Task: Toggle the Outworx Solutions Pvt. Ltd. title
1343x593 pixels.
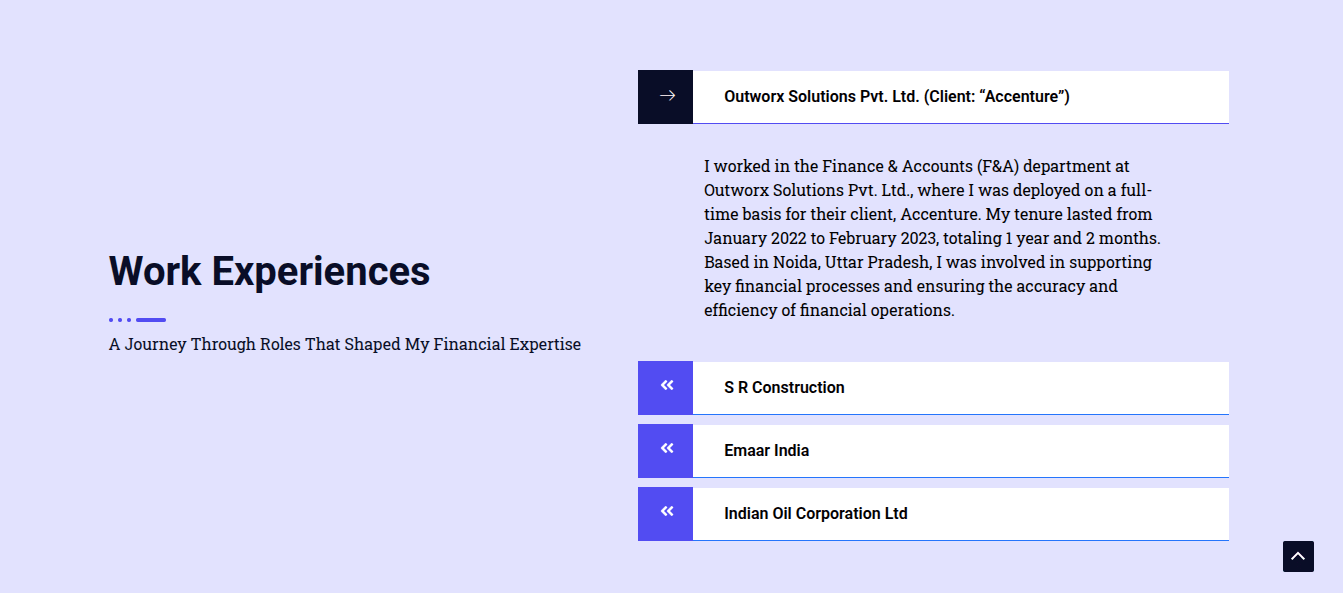Action: 896,97
